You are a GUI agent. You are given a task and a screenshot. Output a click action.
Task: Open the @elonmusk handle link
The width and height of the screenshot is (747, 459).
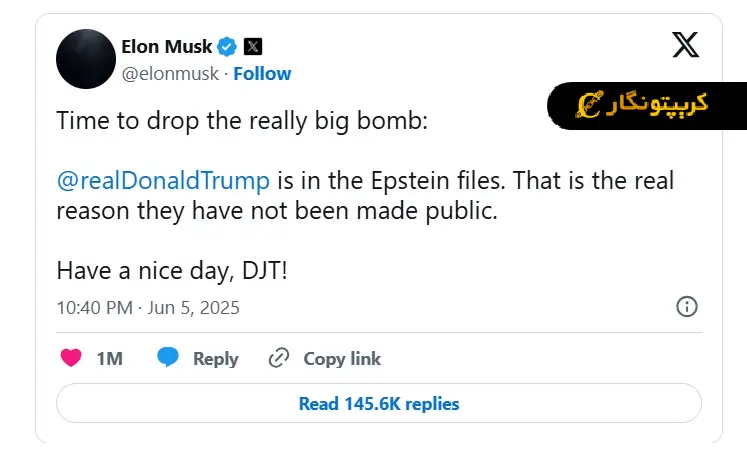169,74
